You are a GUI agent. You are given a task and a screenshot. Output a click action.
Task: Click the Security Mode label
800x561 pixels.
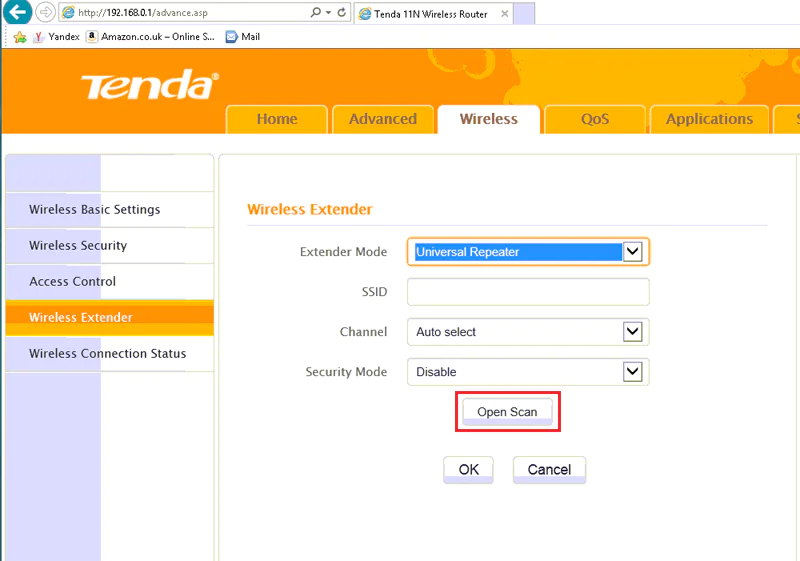click(x=346, y=372)
